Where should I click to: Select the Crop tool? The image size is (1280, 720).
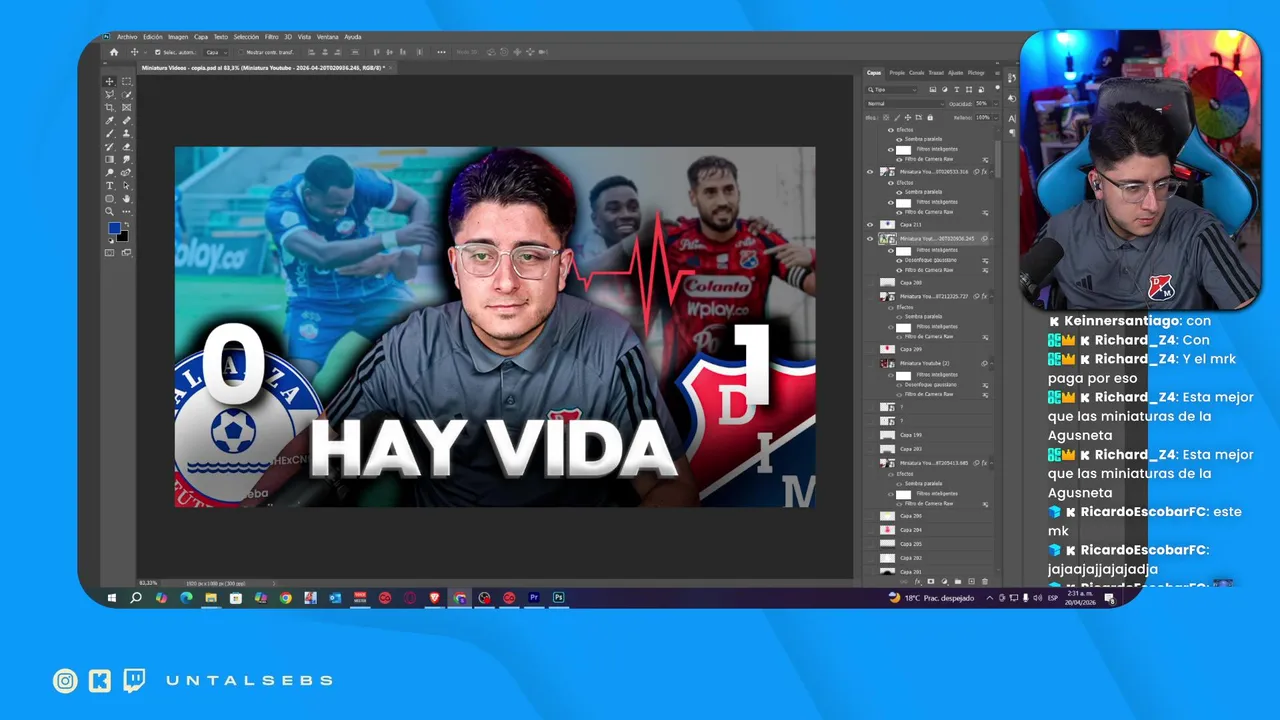click(109, 107)
